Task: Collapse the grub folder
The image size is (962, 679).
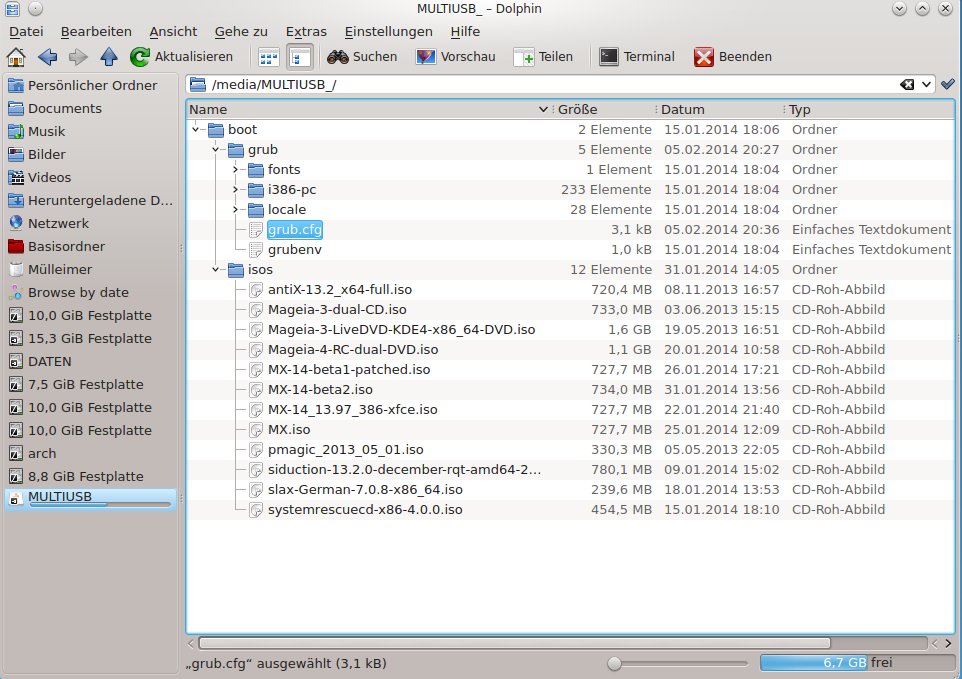Action: click(215, 150)
